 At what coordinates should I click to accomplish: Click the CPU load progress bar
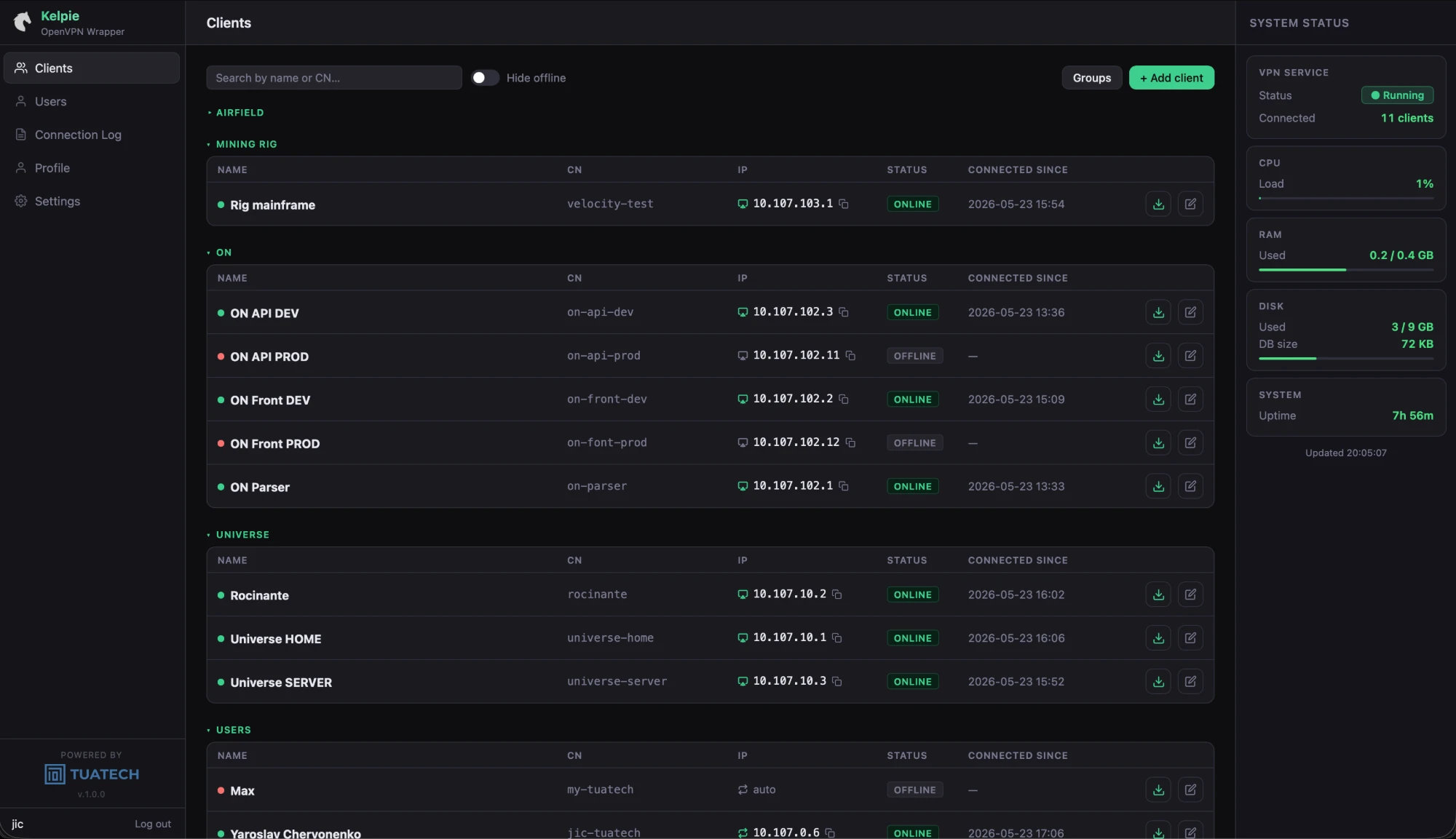[1346, 198]
